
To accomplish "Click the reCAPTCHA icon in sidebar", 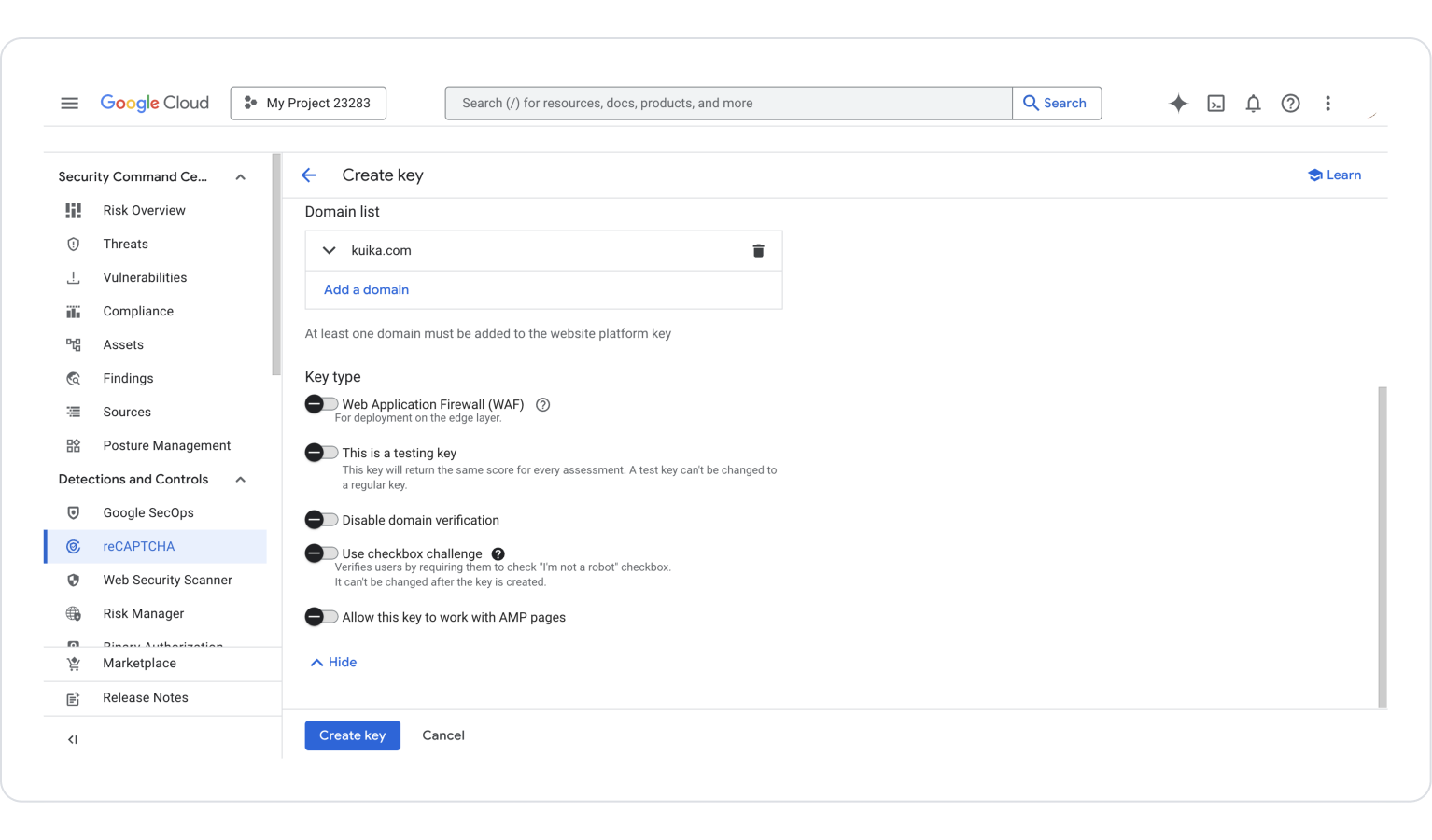I will [73, 547].
